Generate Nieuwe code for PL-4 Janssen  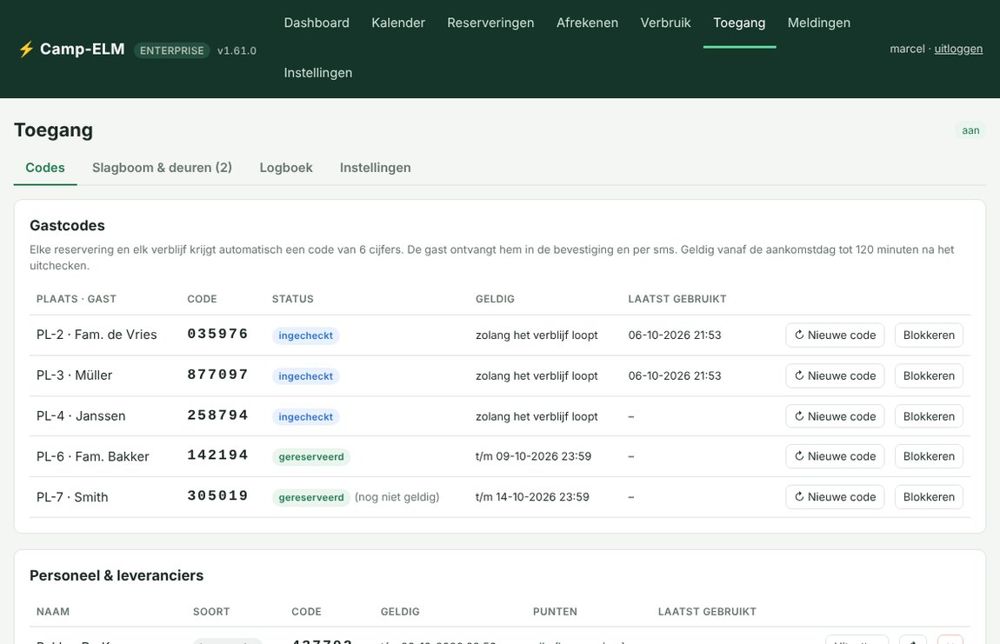click(x=834, y=416)
